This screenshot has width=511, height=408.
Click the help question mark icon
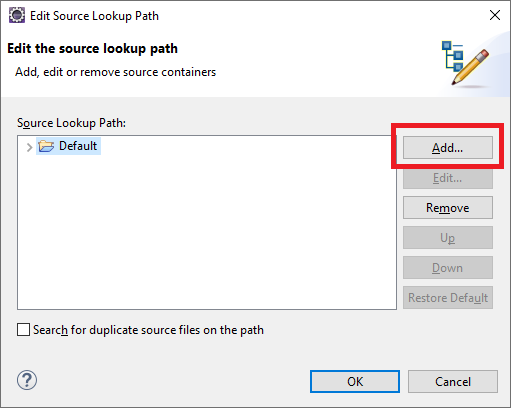(x=27, y=380)
